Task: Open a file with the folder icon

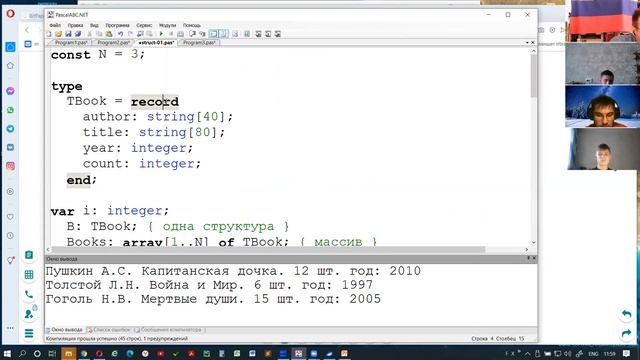Action: pos(58,34)
